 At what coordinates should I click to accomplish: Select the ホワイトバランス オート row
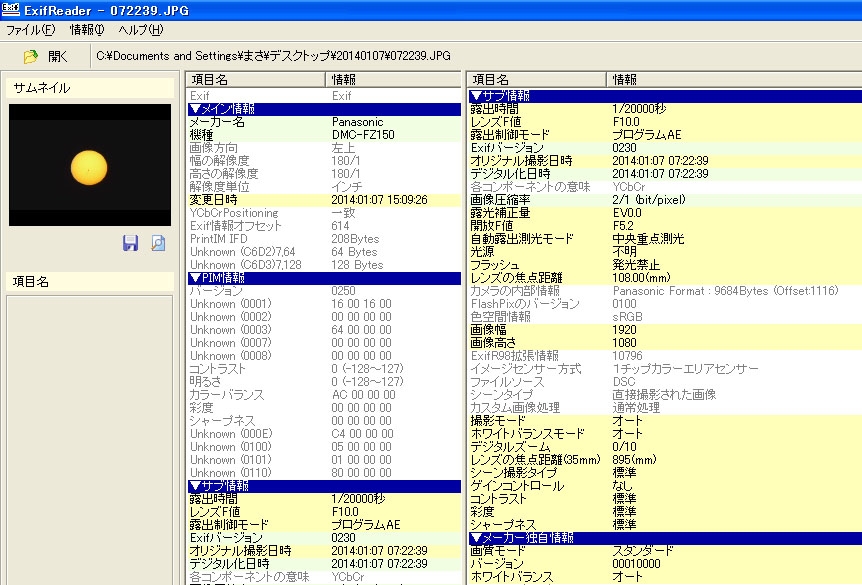[665, 577]
